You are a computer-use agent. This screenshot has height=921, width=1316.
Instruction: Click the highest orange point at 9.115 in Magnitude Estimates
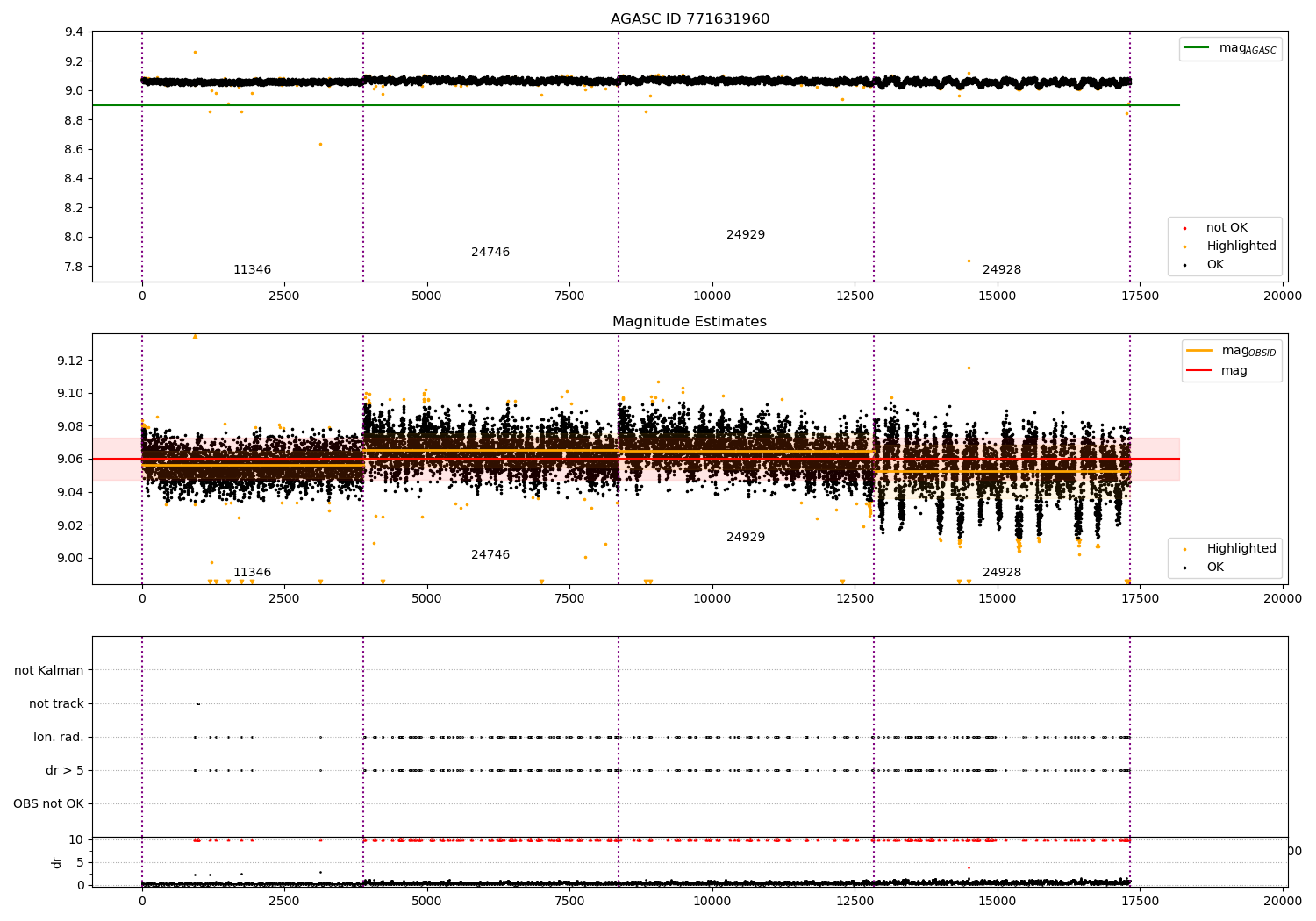969,368
